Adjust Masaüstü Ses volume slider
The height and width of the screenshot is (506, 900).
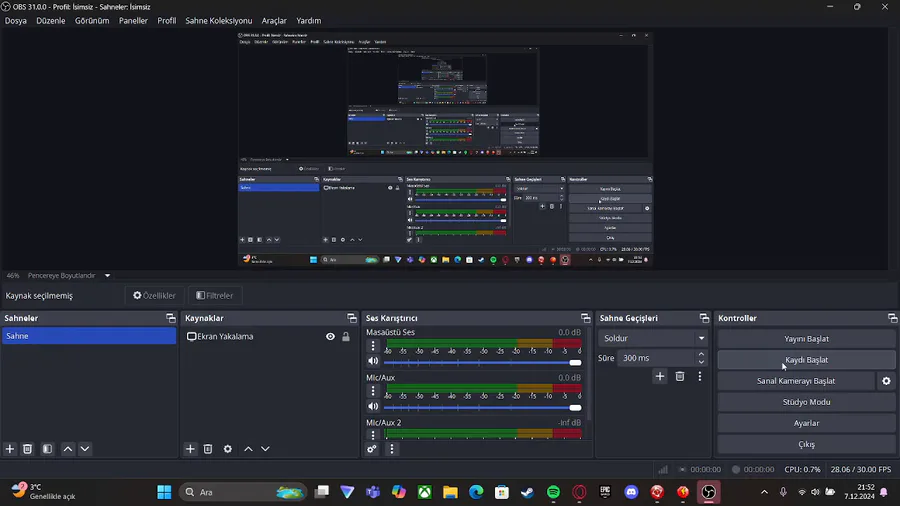coord(483,363)
